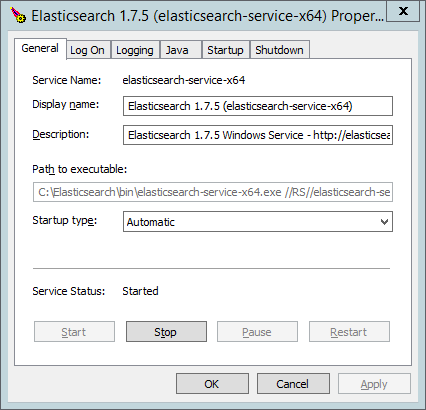The height and width of the screenshot is (410, 426).
Task: Confirm settings with OK button
Action: tap(212, 384)
